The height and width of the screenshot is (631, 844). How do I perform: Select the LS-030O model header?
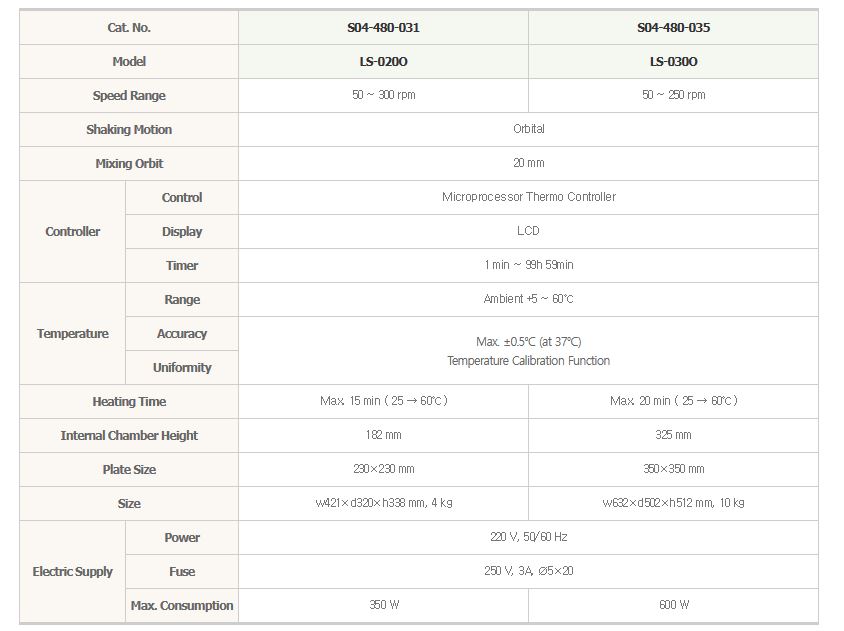coord(673,62)
